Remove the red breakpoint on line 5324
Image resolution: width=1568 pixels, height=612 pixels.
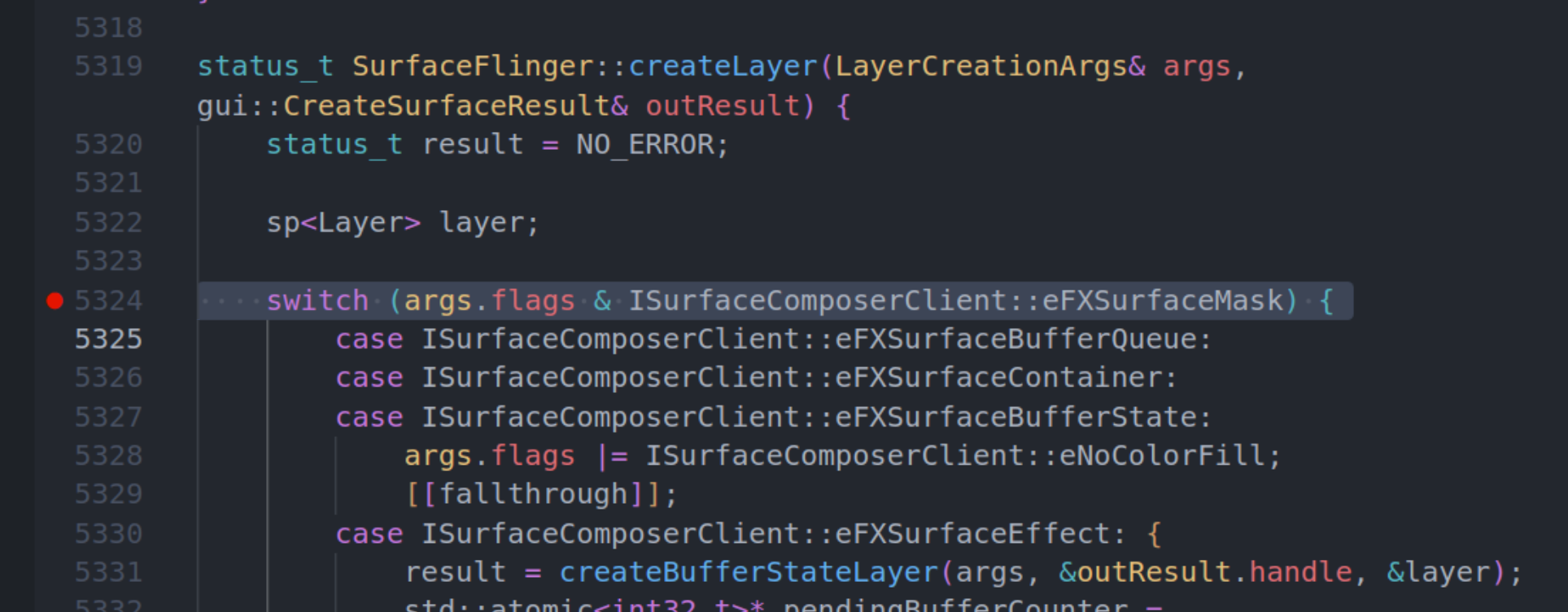(55, 301)
